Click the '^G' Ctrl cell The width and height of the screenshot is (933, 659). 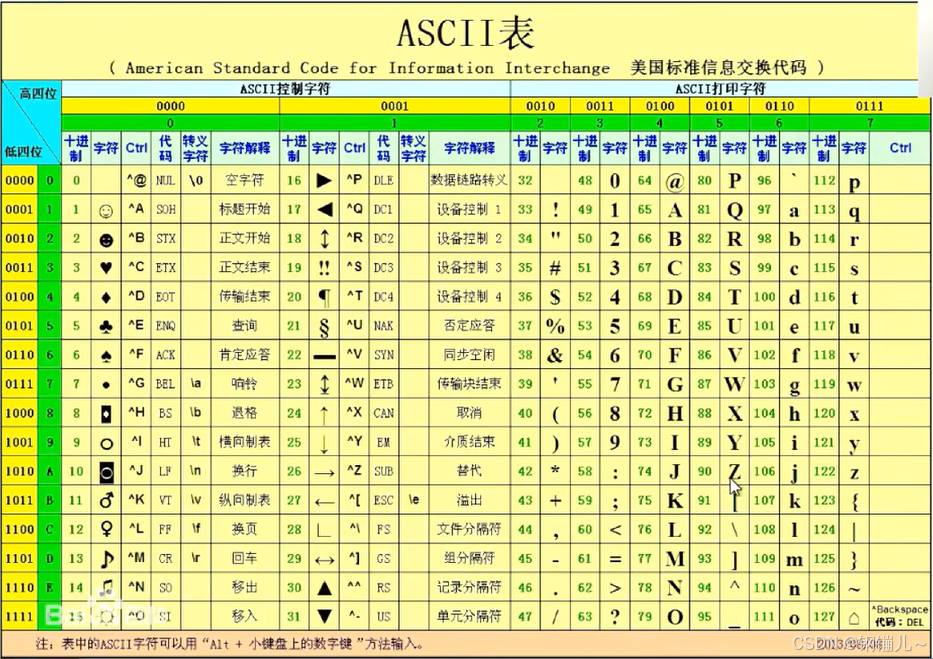(136, 383)
